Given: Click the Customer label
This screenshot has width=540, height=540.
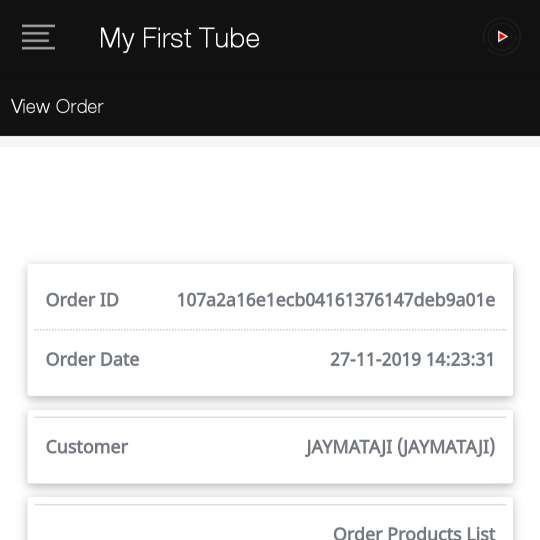Looking at the screenshot, I should click(x=87, y=447).
